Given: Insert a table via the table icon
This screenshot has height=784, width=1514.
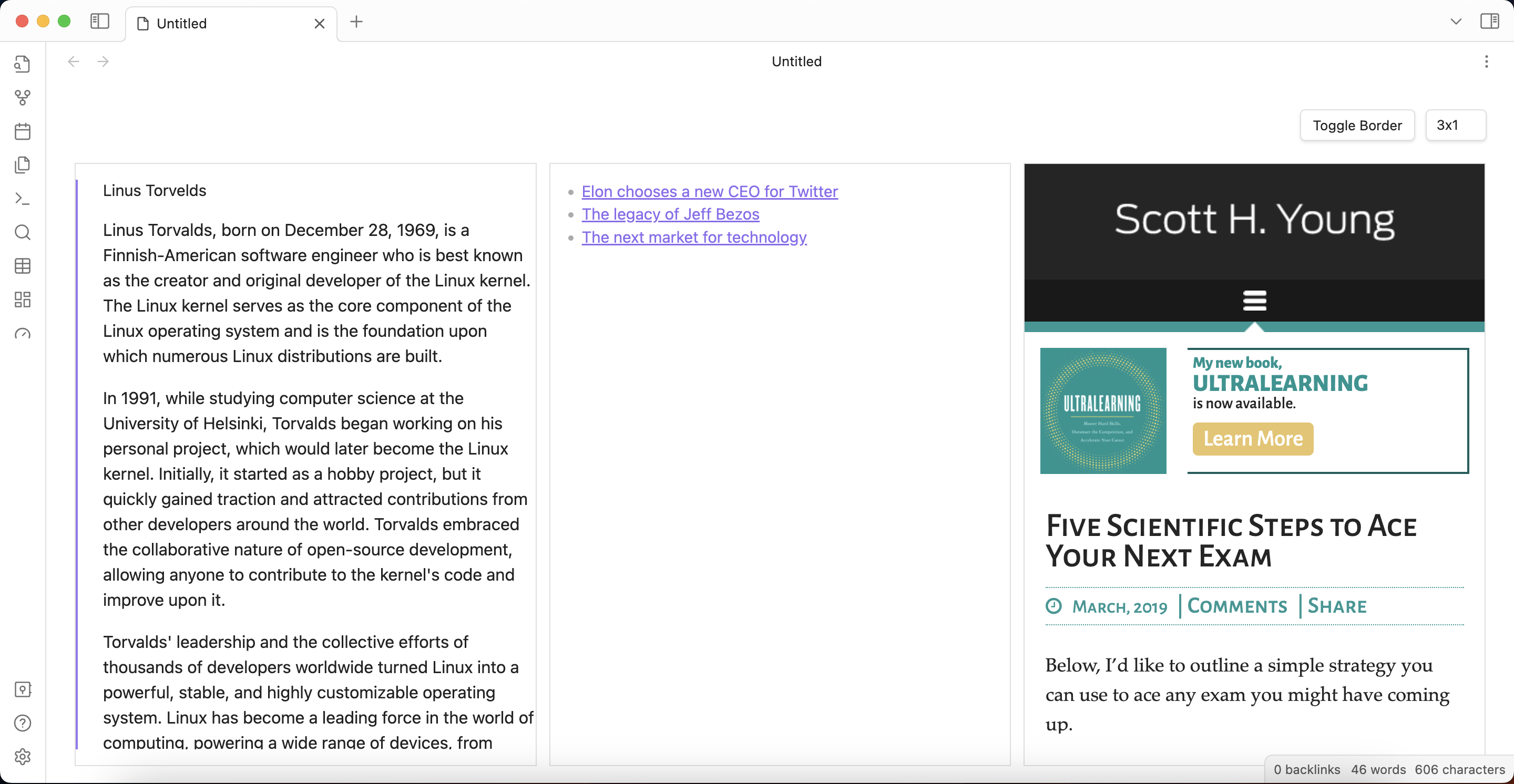Looking at the screenshot, I should 22,265.
